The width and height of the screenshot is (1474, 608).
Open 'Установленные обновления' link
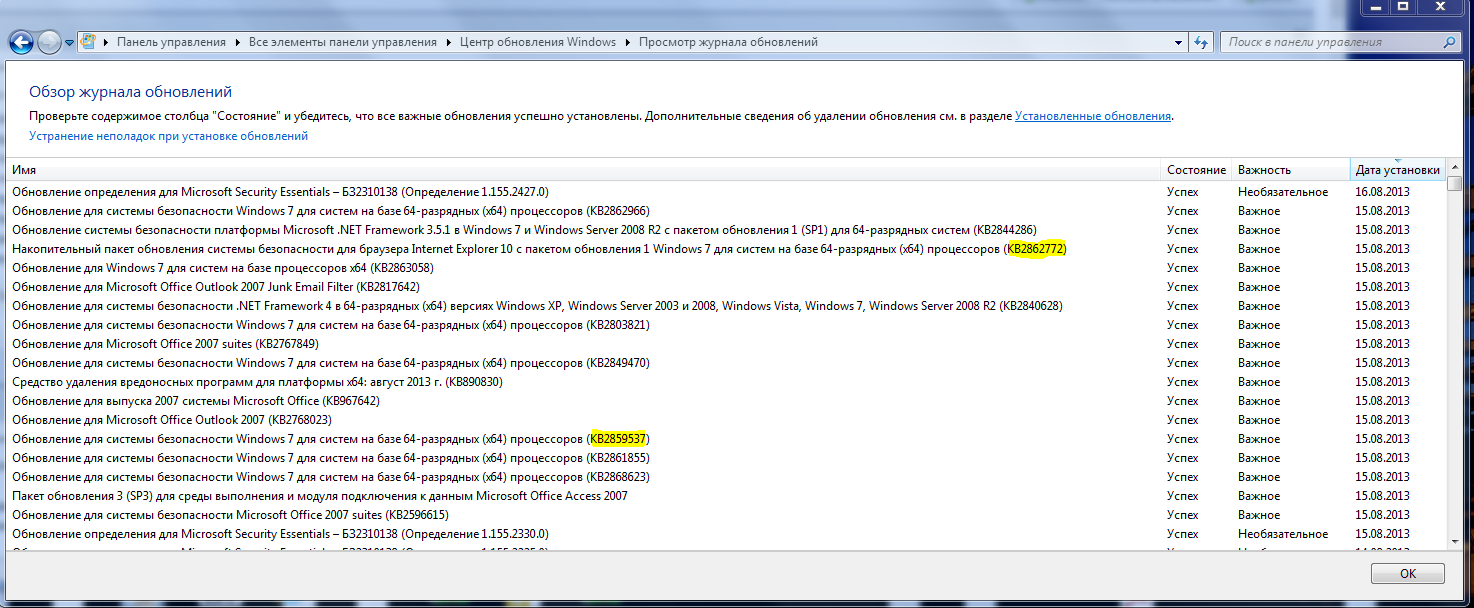point(1093,116)
